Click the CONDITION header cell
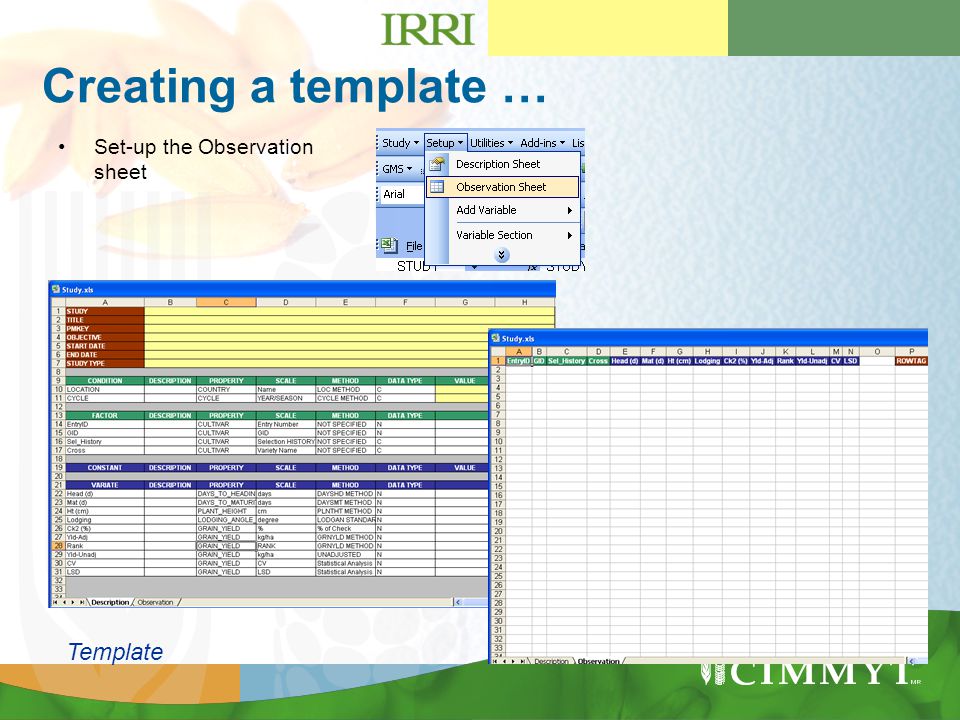Screen dimensions: 960x720 pyautogui.click(x=105, y=381)
